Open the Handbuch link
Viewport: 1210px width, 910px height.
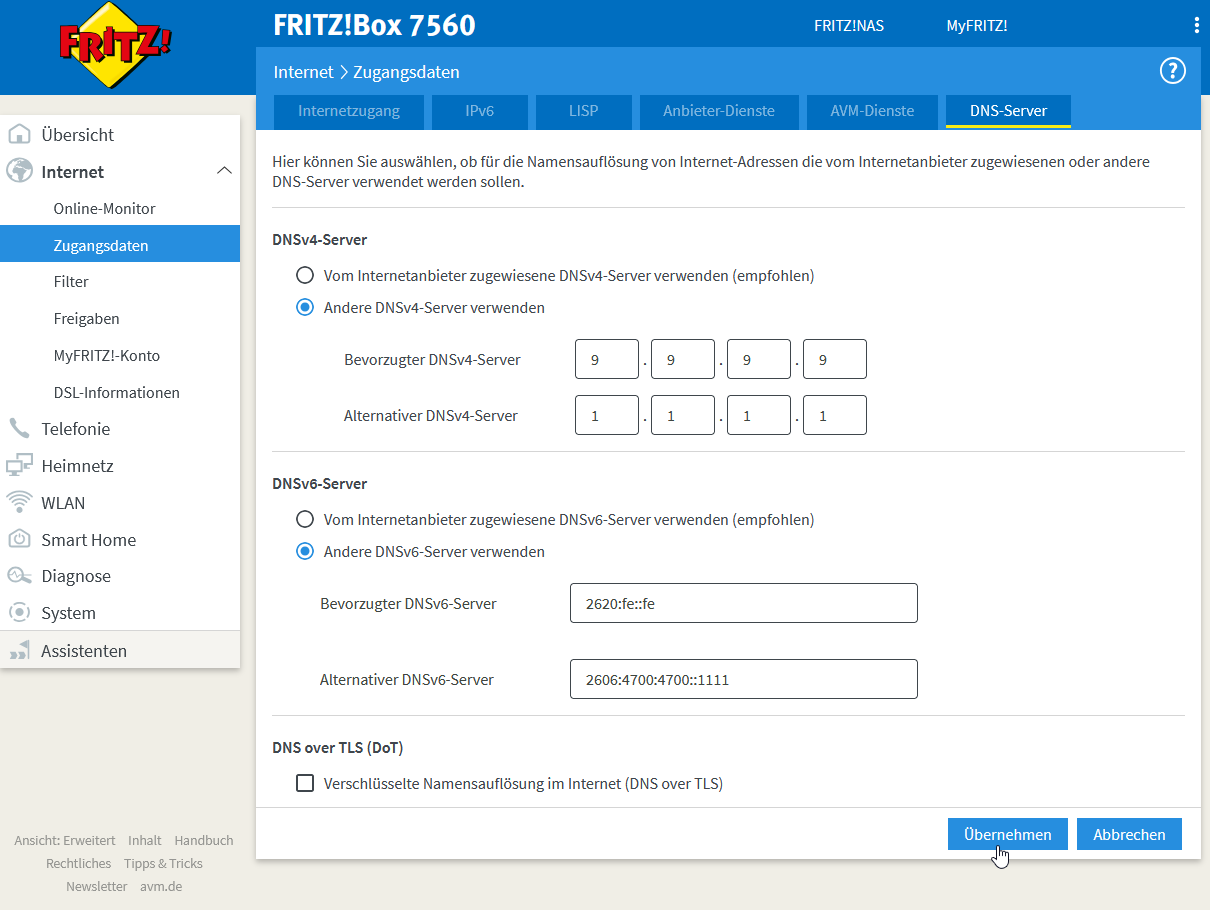(x=203, y=840)
